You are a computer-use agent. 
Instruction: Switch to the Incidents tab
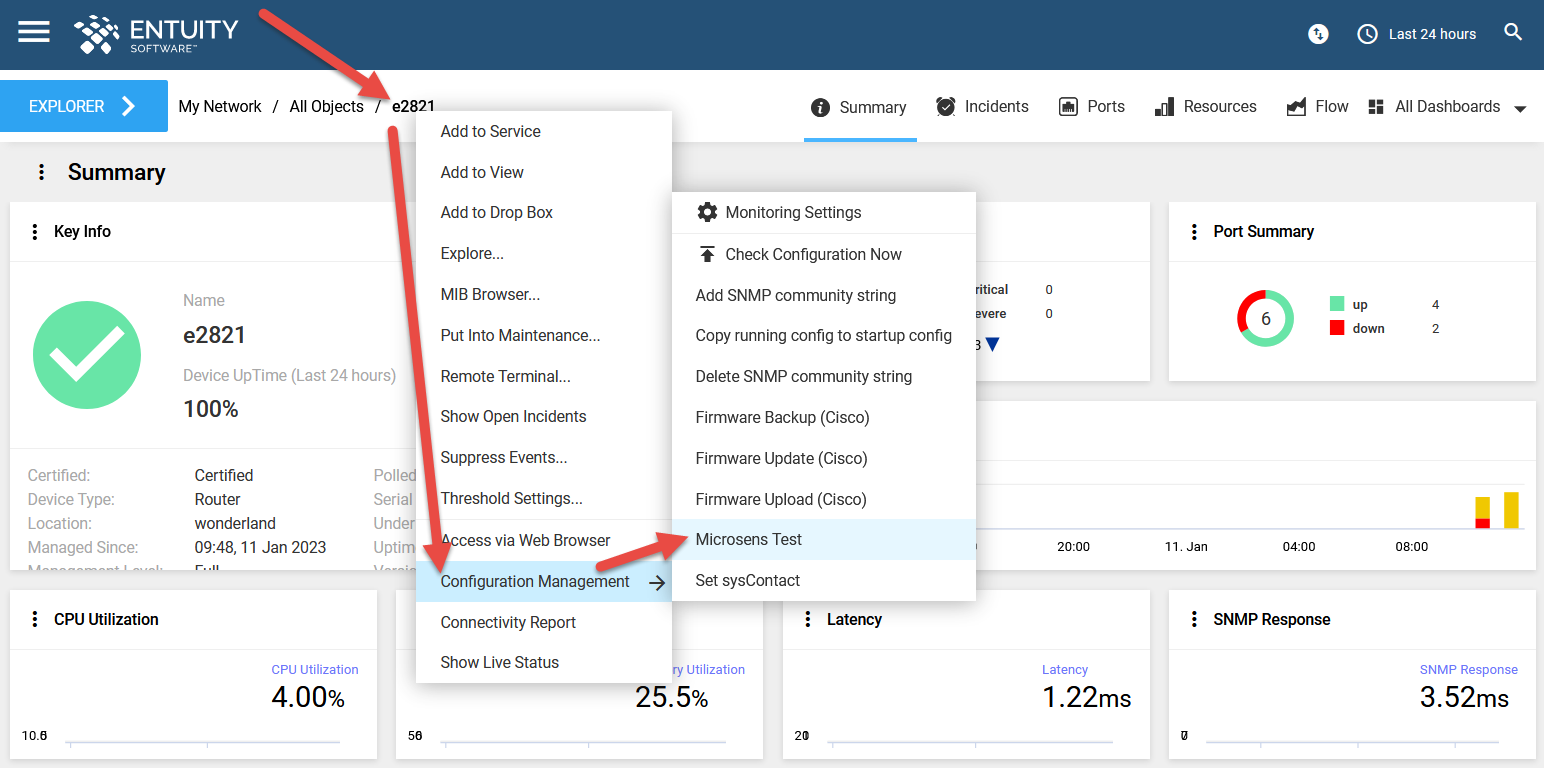coord(982,106)
